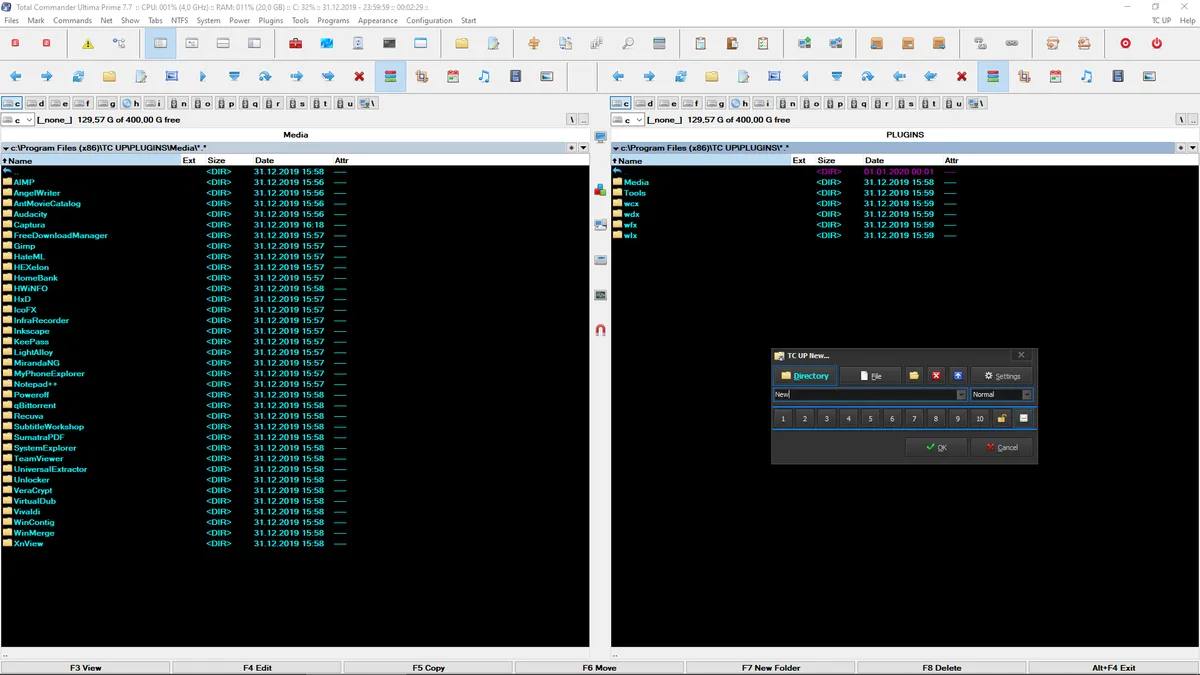This screenshot has width=1200, height=675.
Task: Toggle the padlock icon in the dialog
Action: 1001,419
